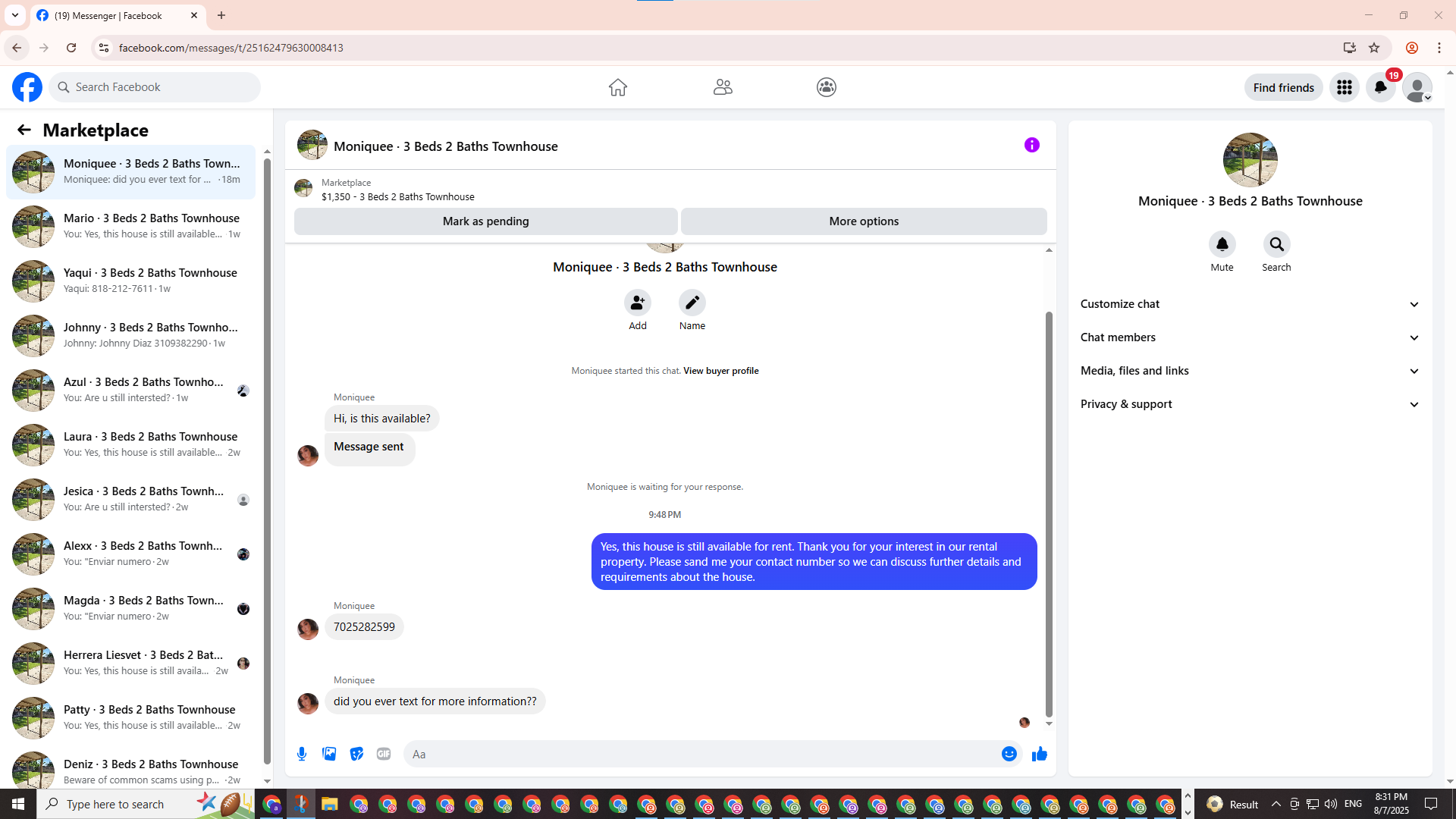Click Moniquee's avatar beside last message

point(308,704)
